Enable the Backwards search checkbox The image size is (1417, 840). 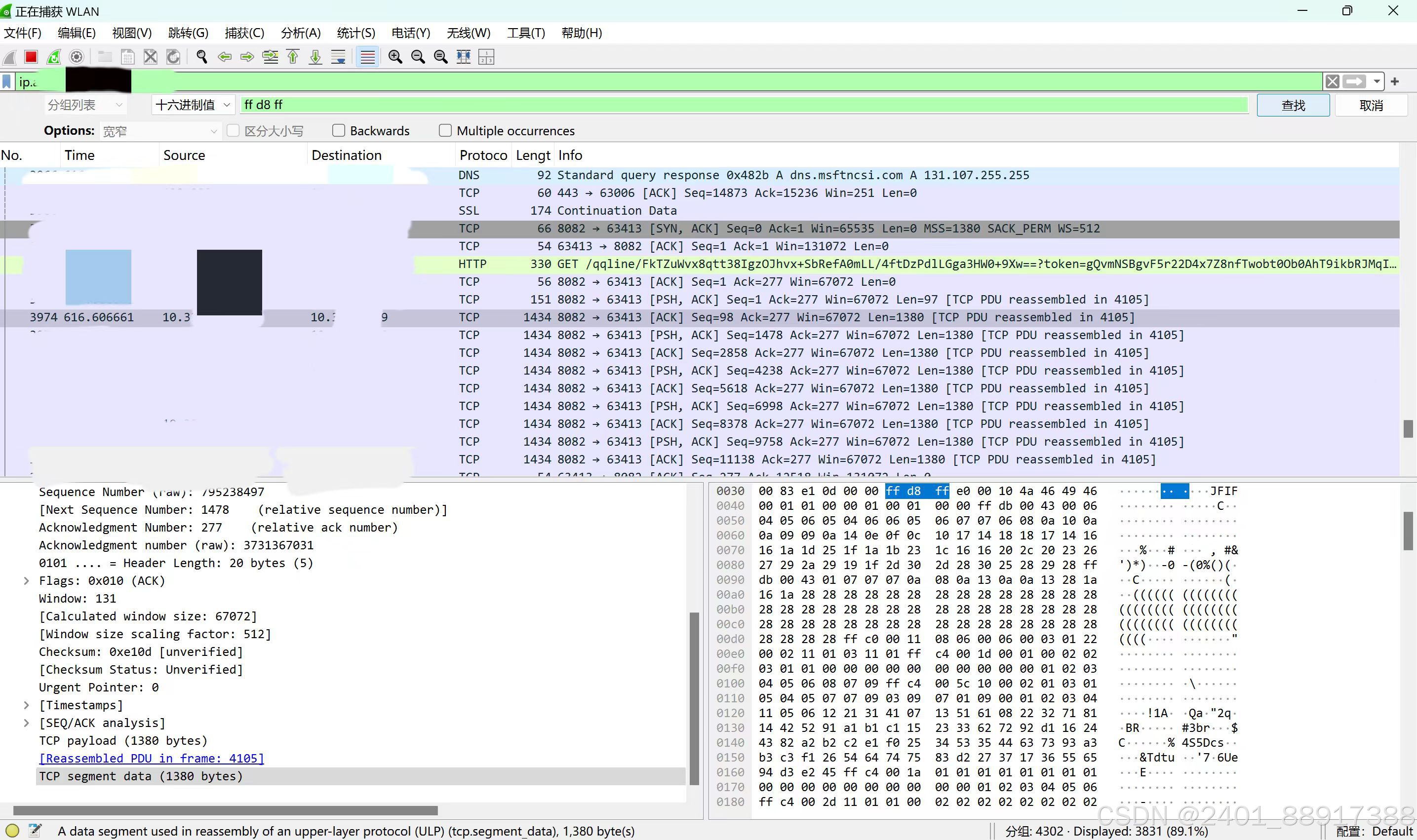click(339, 131)
